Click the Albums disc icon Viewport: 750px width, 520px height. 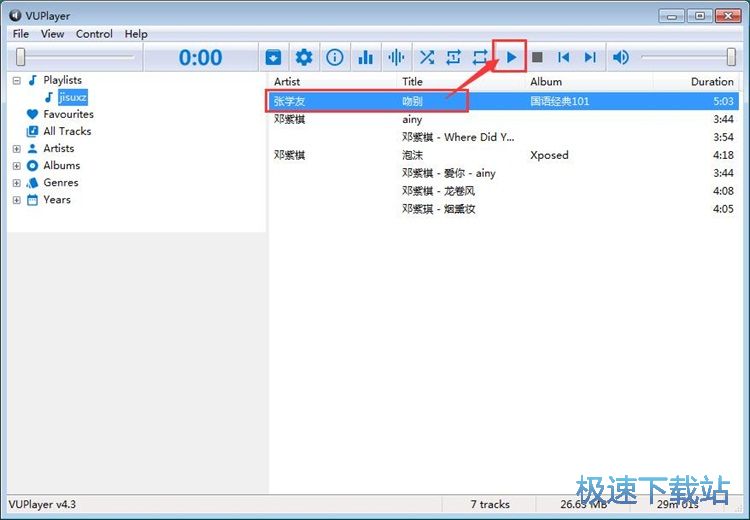[x=32, y=166]
